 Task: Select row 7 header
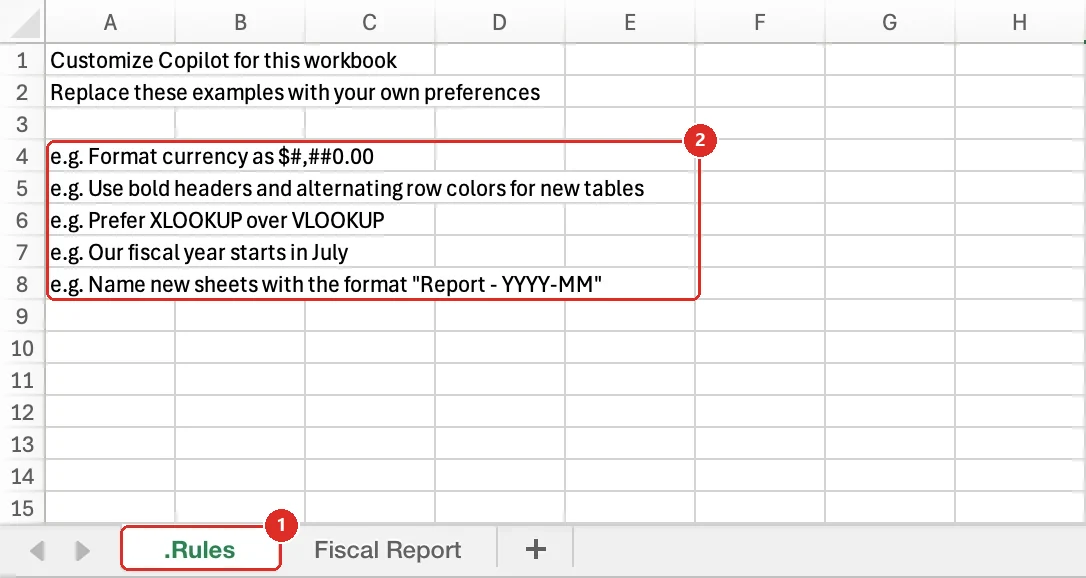point(22,252)
